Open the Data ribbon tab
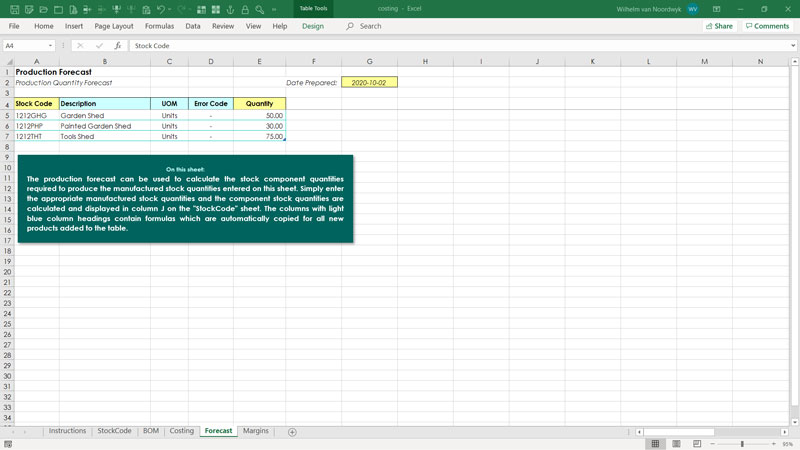 193,26
